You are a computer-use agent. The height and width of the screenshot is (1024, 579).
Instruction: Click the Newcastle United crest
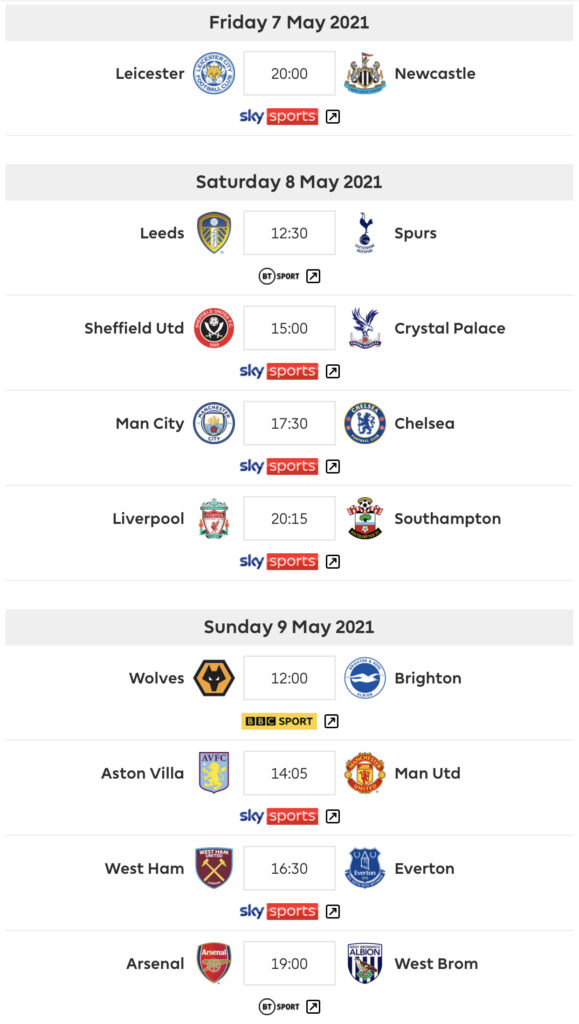coord(365,73)
